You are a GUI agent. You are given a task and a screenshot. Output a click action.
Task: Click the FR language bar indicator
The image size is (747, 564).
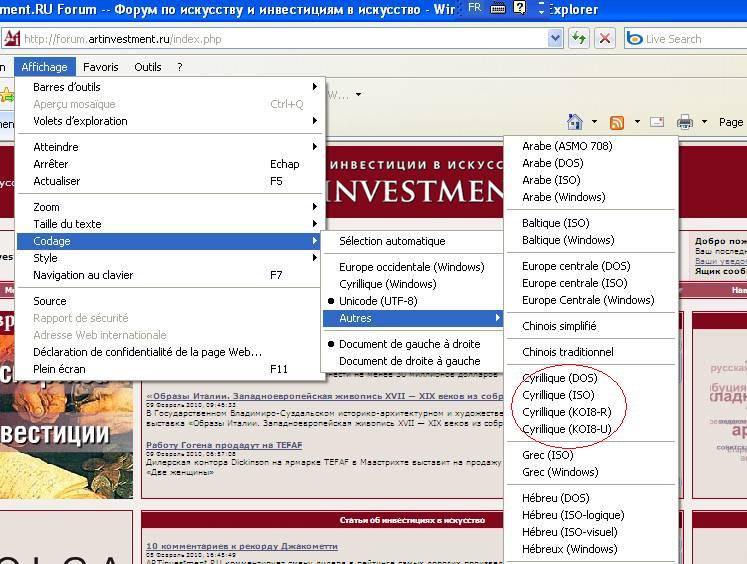coord(474,7)
